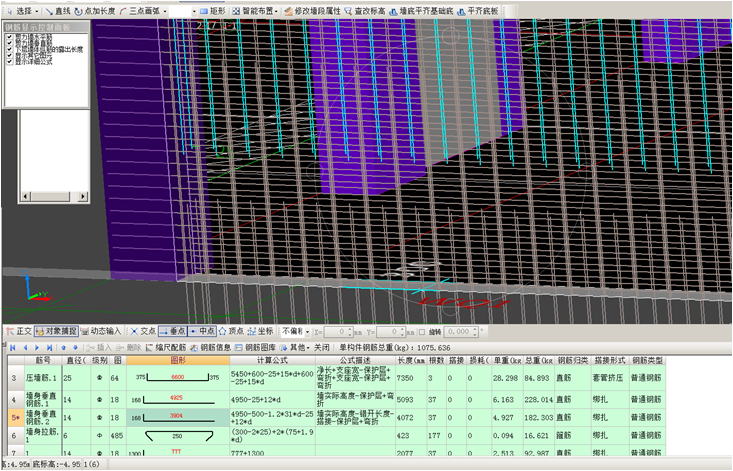Toggle 显示其它图元 checkbox
The height and width of the screenshot is (471, 733).
(10, 55)
